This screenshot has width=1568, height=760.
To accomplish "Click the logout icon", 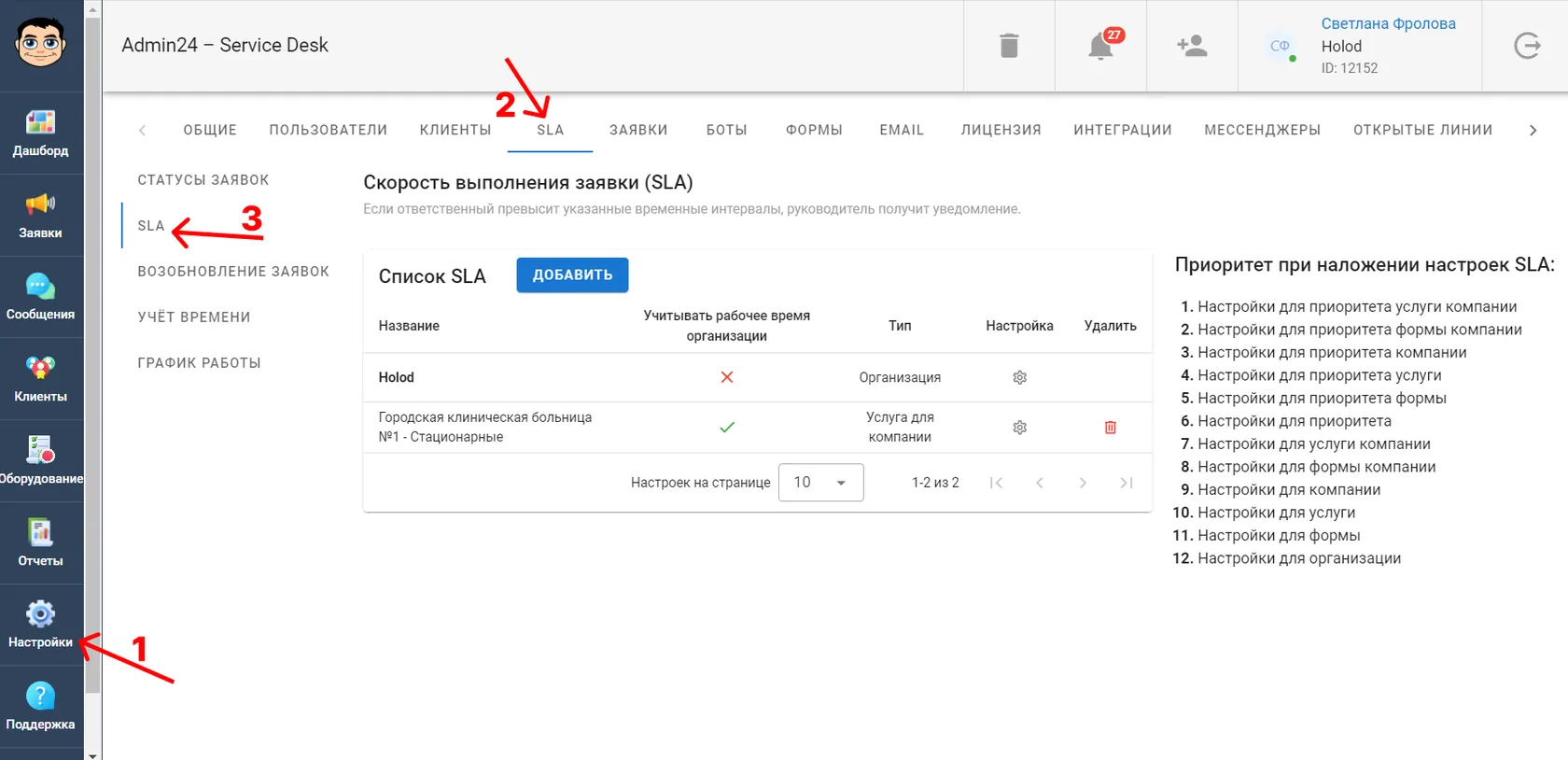I will pos(1527,46).
